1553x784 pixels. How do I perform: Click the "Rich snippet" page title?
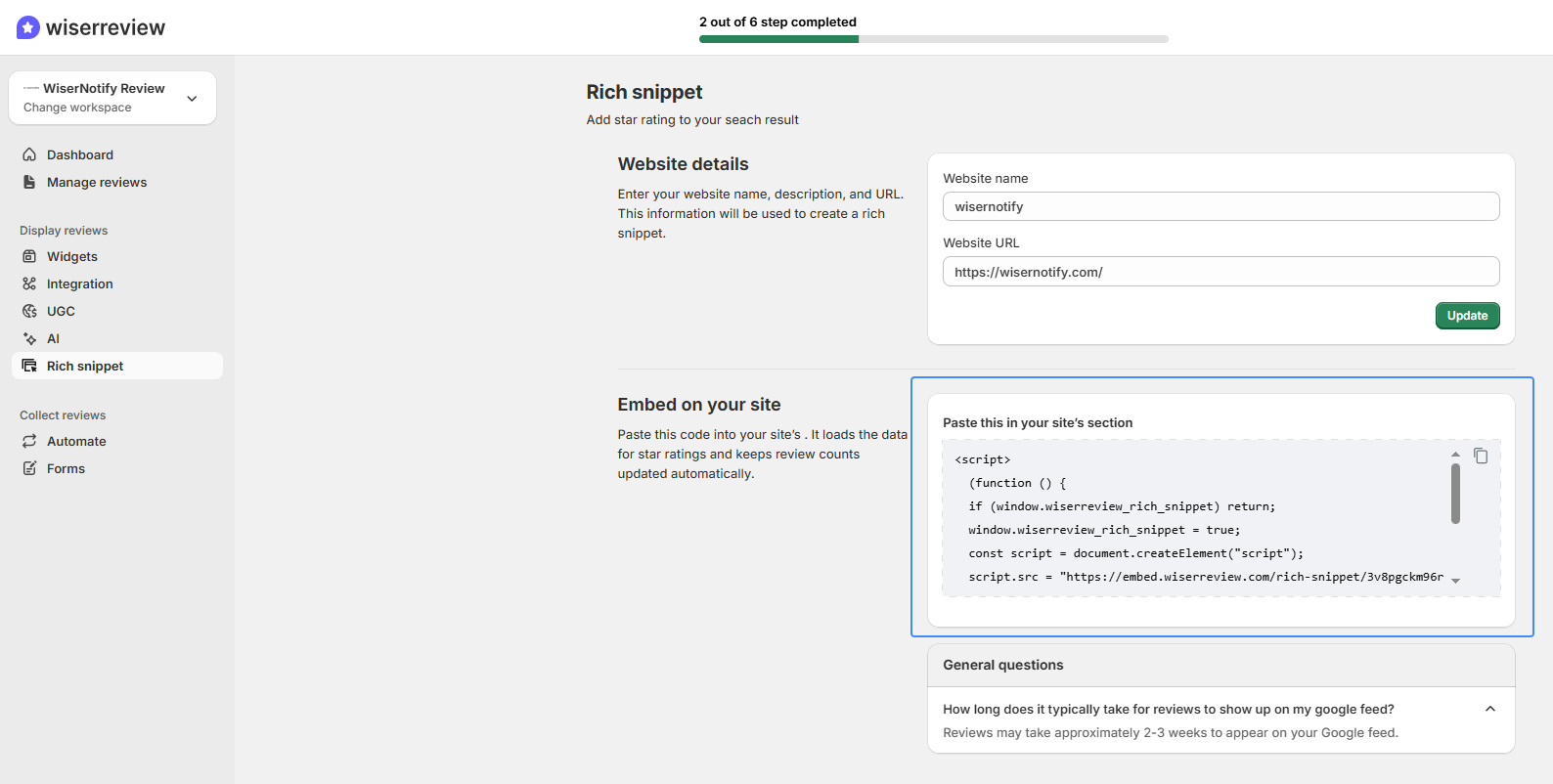[x=644, y=92]
